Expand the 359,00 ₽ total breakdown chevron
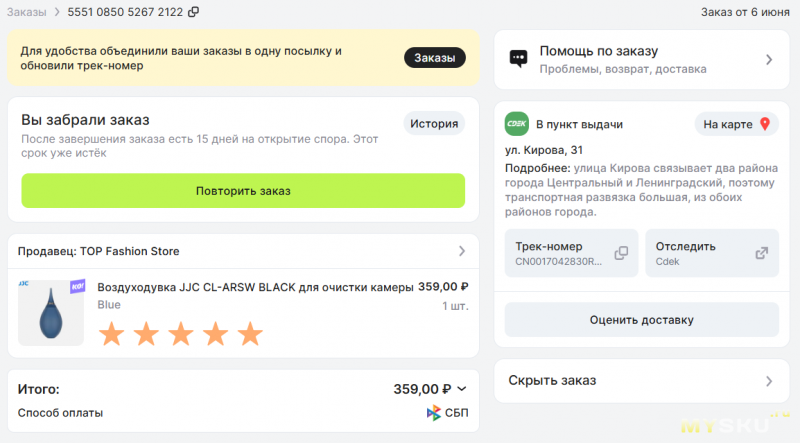This screenshot has height=443, width=800. click(462, 389)
